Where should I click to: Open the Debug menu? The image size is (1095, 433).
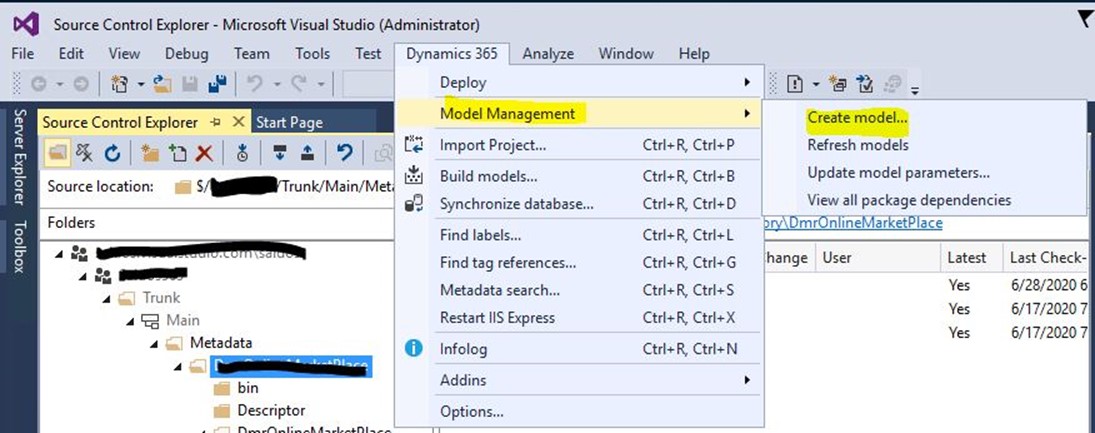point(186,54)
